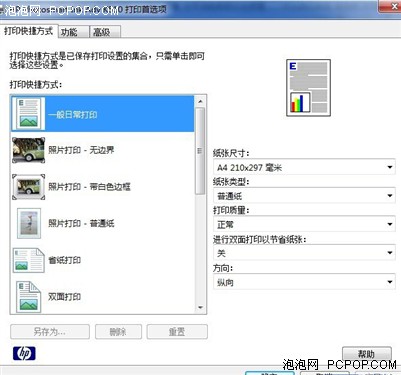Screen dimensions: 401x375
Task: Click the 帮助 button
Action: pos(367,353)
